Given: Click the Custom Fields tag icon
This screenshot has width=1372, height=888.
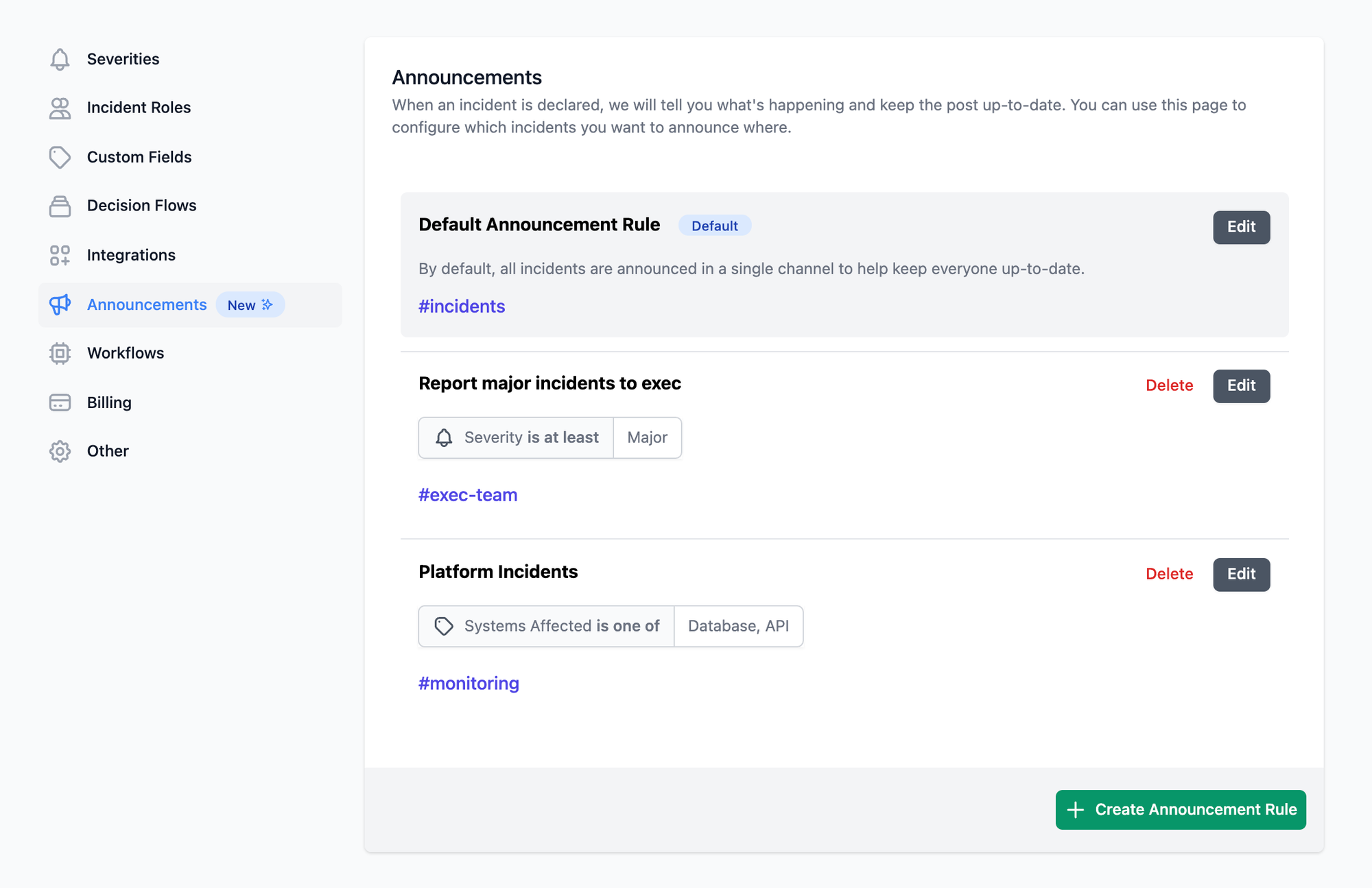Looking at the screenshot, I should pyautogui.click(x=60, y=157).
